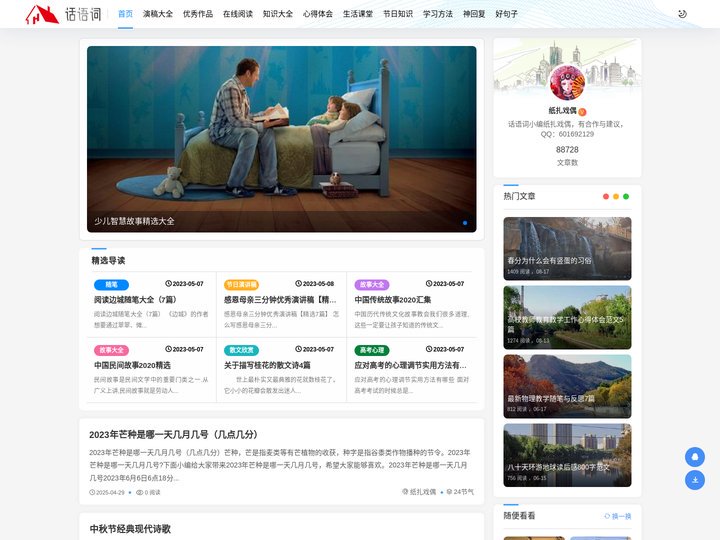Open 八十天环游地球读后感800字范文 card
Viewport: 720px width, 540px height.
click(567, 455)
